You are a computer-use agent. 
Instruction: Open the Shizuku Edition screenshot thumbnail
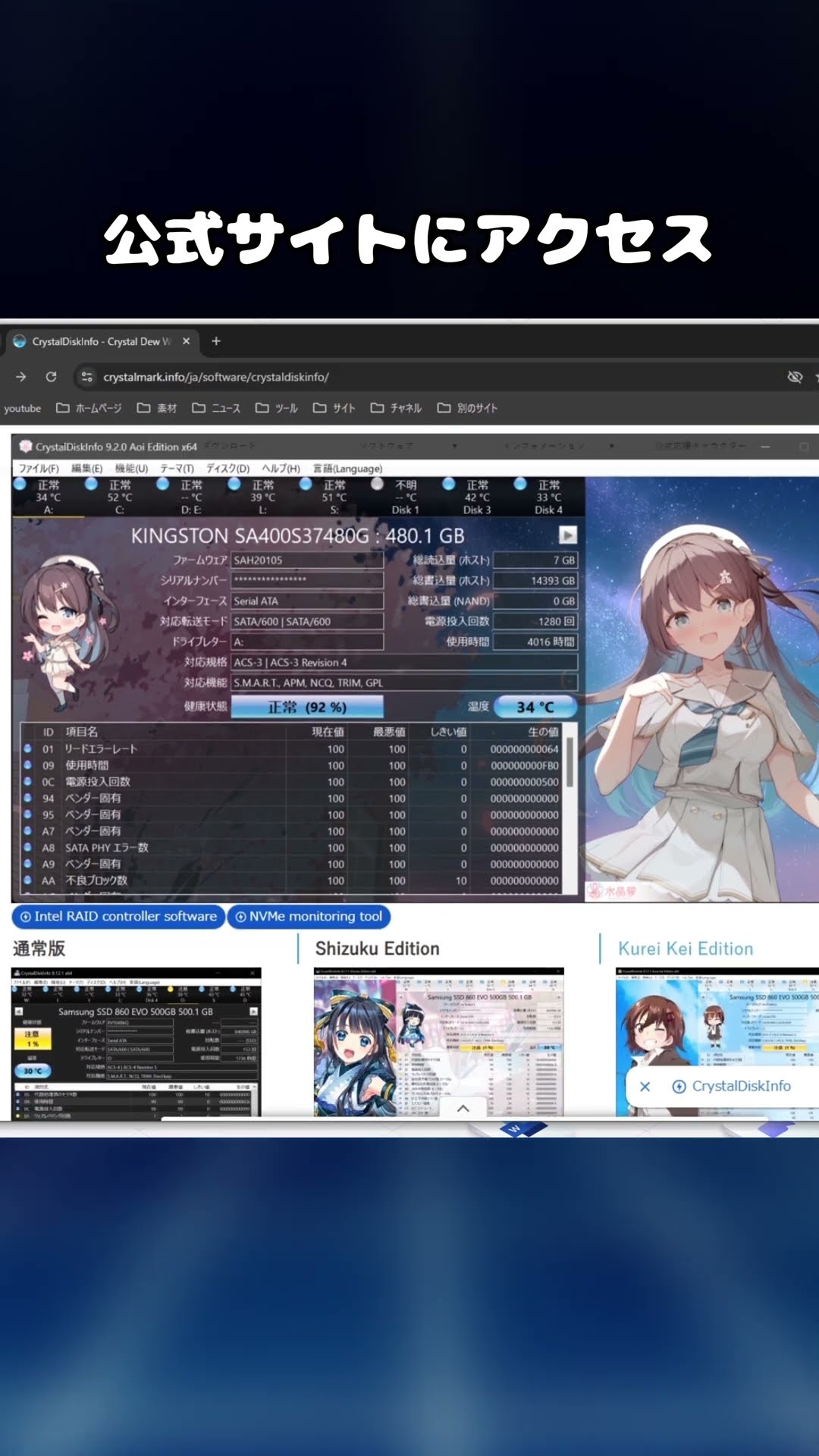439,1042
